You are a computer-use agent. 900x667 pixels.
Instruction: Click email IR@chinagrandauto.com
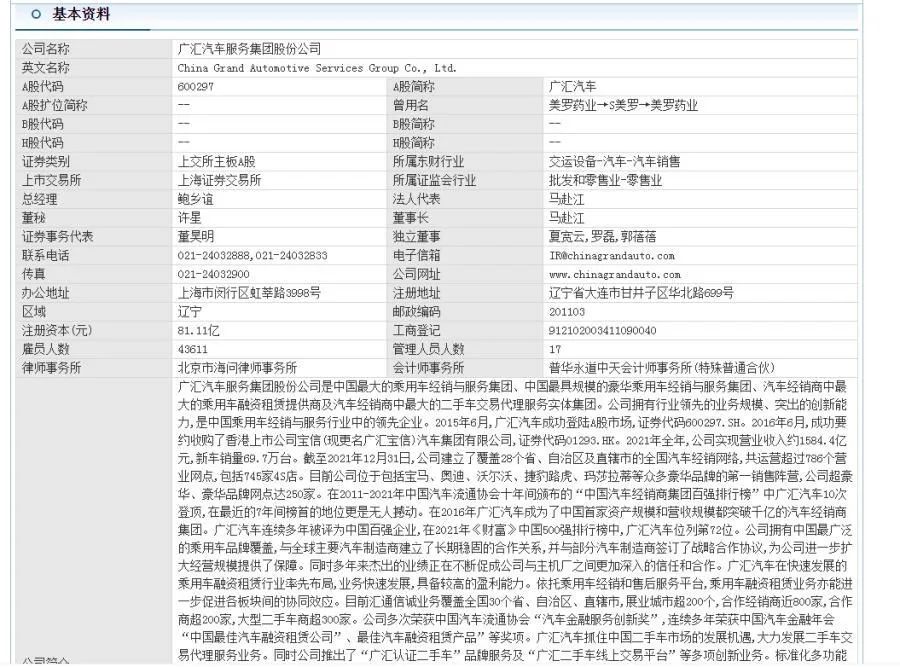click(x=611, y=255)
